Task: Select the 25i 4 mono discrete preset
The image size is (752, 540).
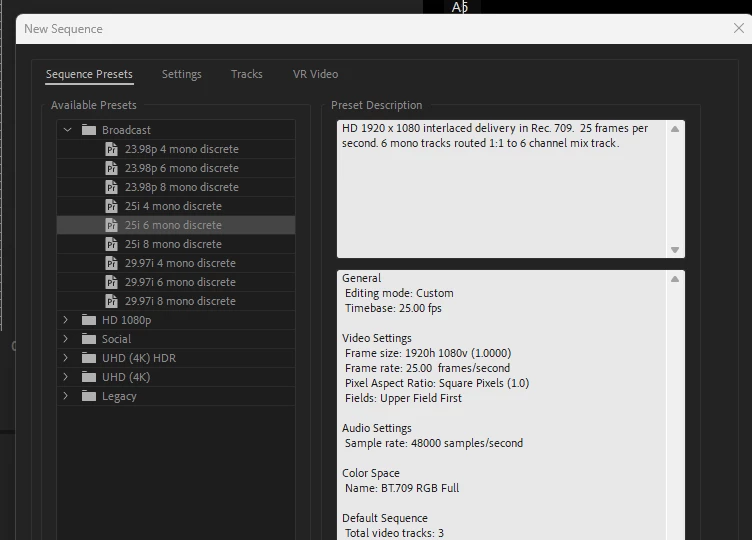Action: (x=176, y=206)
